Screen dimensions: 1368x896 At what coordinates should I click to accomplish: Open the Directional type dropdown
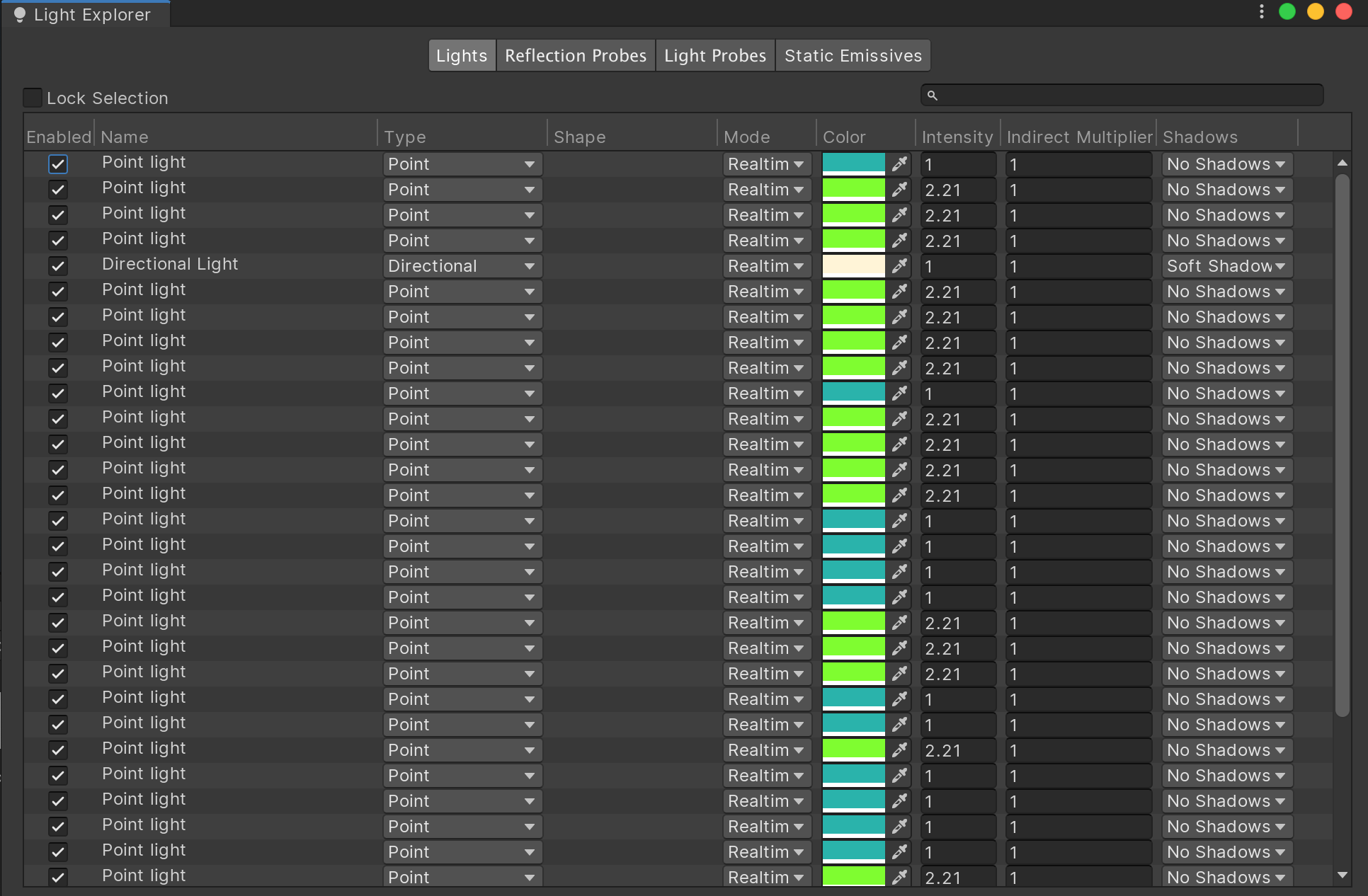(x=462, y=266)
